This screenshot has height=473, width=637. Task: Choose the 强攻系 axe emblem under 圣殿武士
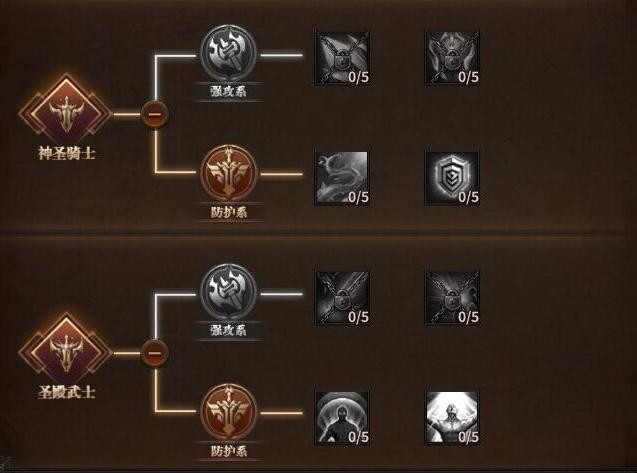pyautogui.click(x=229, y=292)
